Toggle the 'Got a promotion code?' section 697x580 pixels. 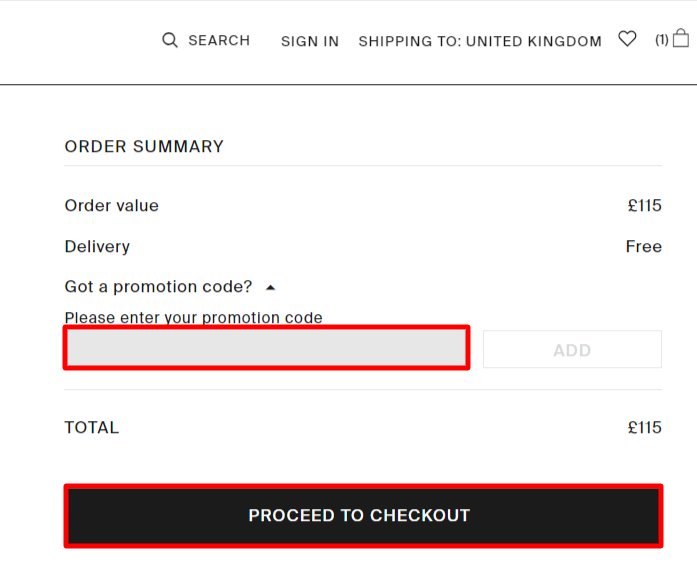pos(158,287)
